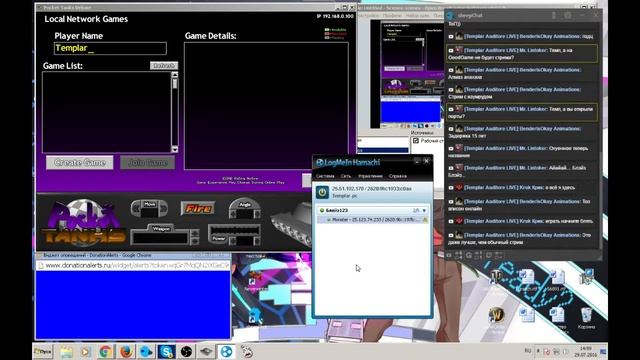640x360 pixels.
Task: Open Hamachi Справка menu
Action: (398, 176)
